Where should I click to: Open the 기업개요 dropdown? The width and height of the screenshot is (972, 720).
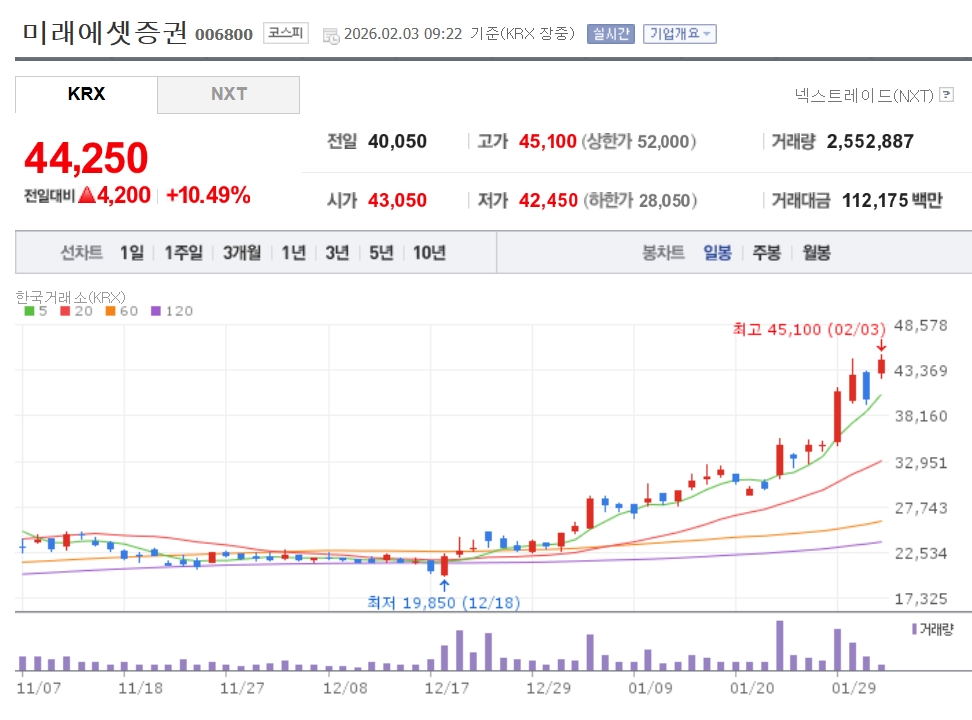(x=680, y=34)
